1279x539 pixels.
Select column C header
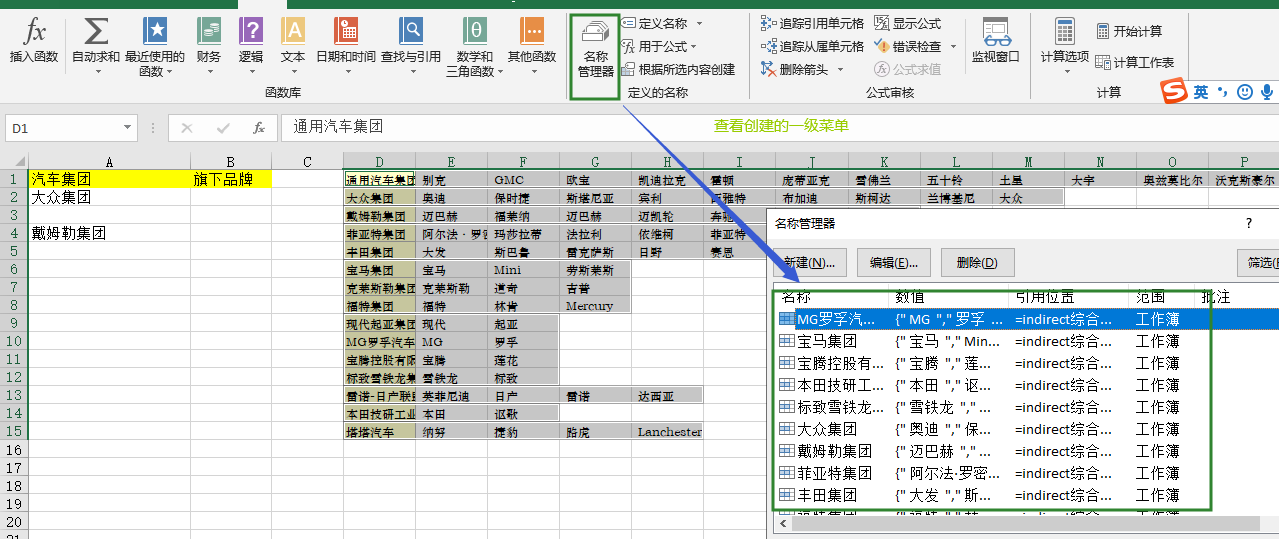(x=307, y=162)
